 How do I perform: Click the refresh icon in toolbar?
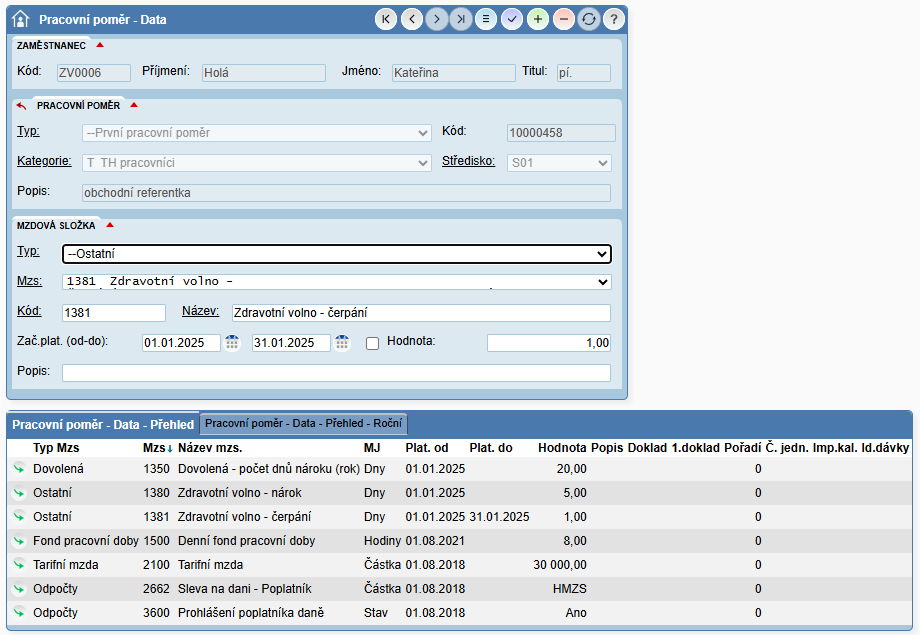click(x=588, y=19)
